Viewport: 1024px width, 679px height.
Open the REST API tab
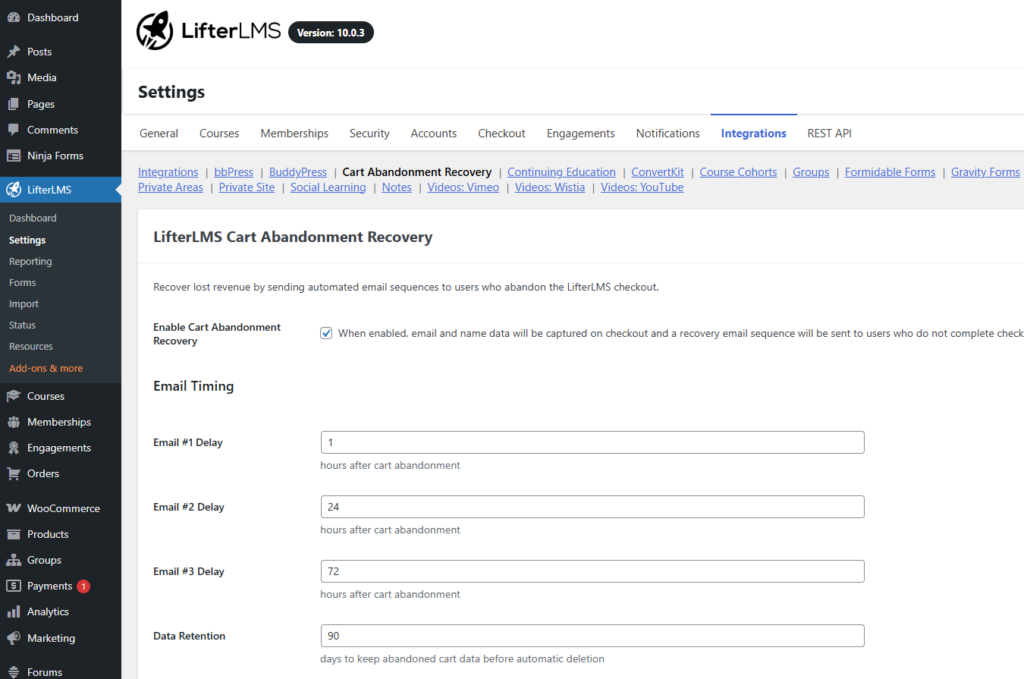(x=829, y=133)
